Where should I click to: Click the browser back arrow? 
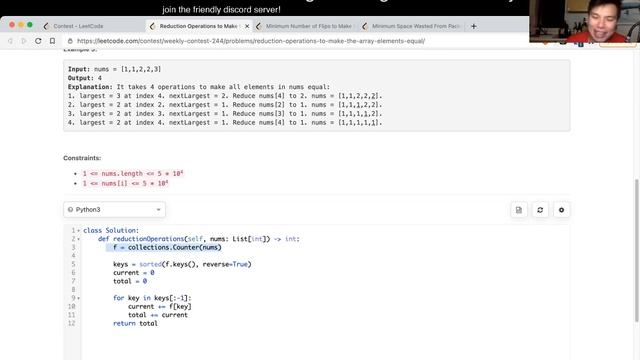coord(10,41)
